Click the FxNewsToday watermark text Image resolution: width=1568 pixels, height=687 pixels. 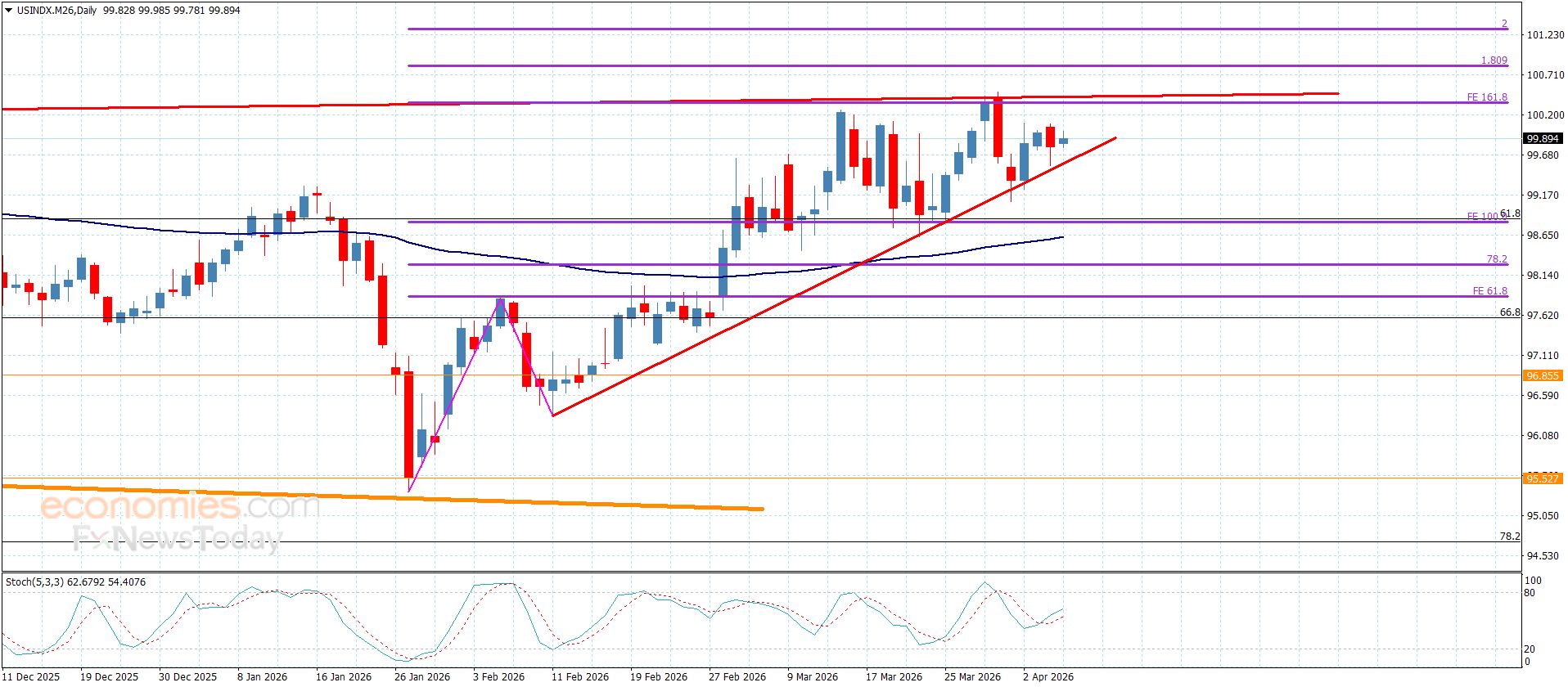coord(177,538)
